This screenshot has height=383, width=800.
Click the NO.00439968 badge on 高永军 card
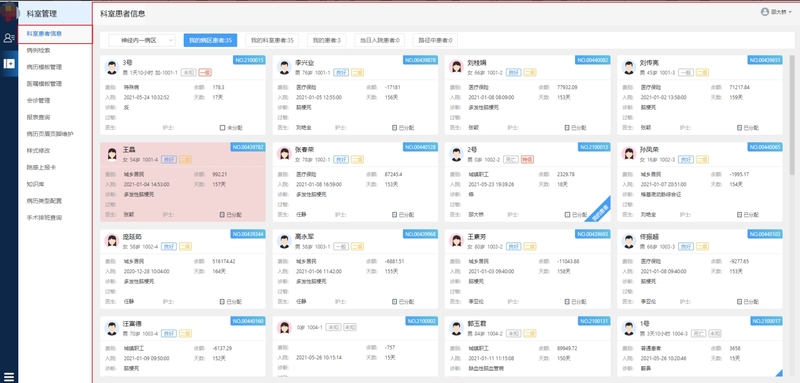(420, 234)
